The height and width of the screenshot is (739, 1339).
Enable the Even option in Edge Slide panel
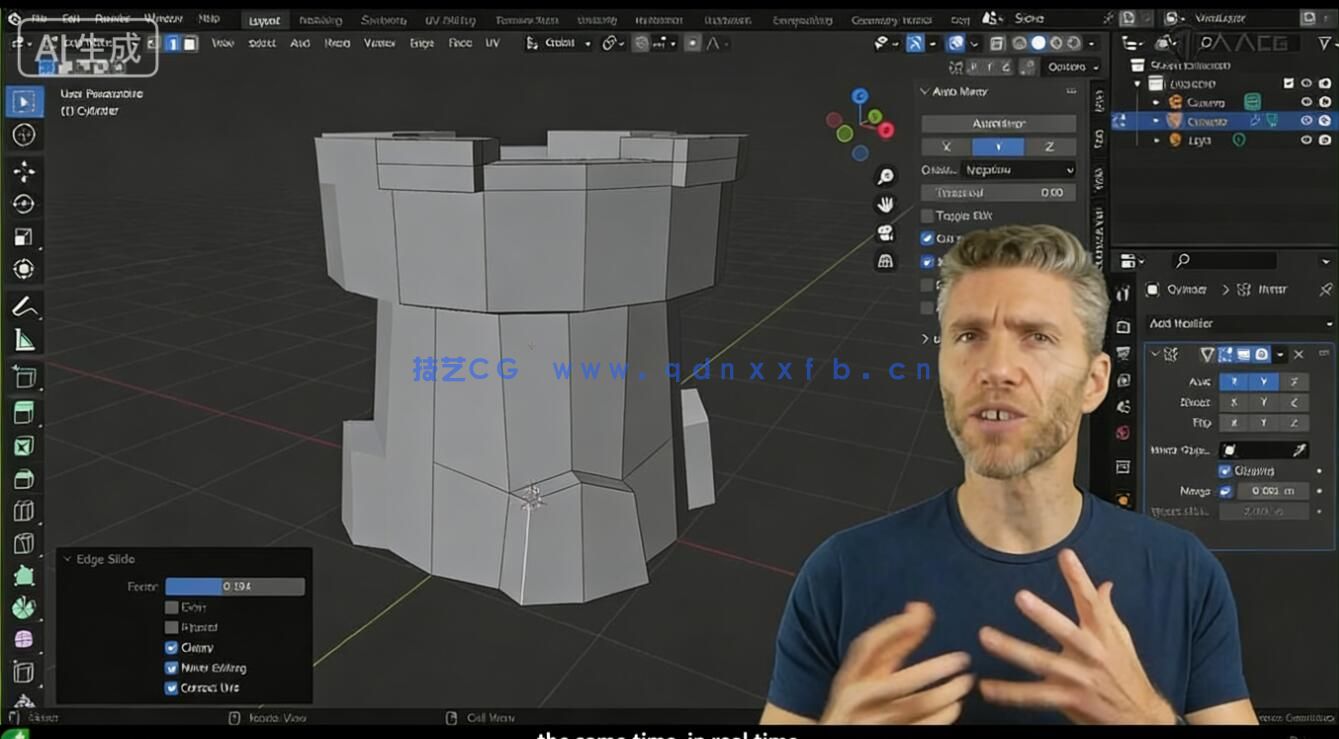coord(172,607)
